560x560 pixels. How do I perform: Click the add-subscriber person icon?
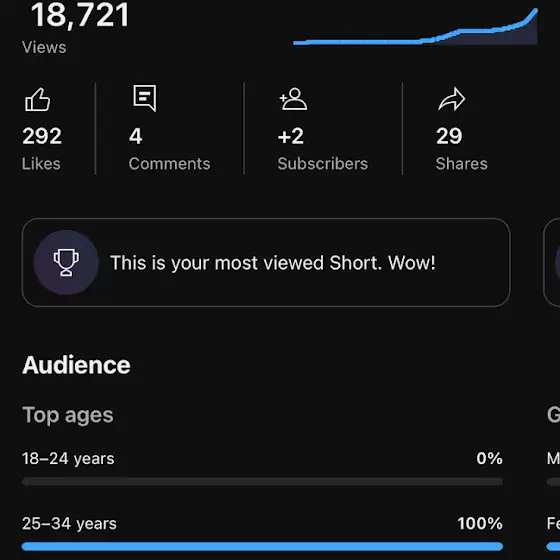293,99
